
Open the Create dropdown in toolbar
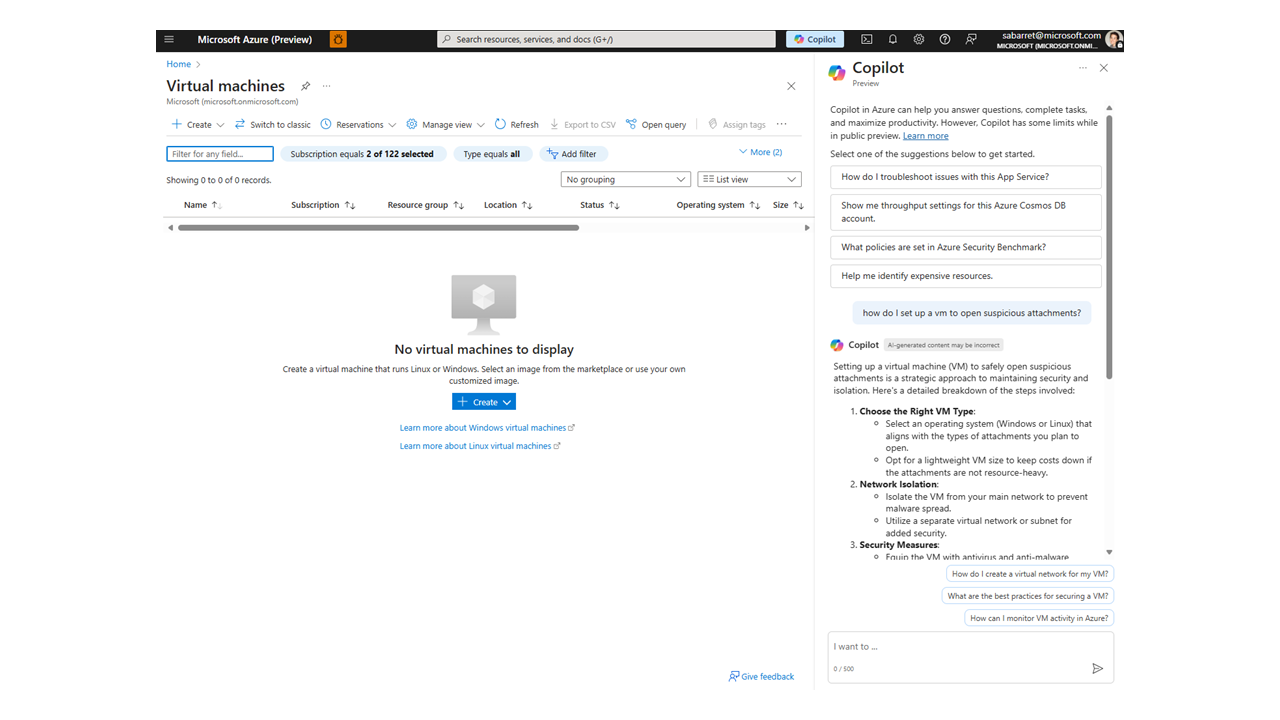[x=198, y=124]
